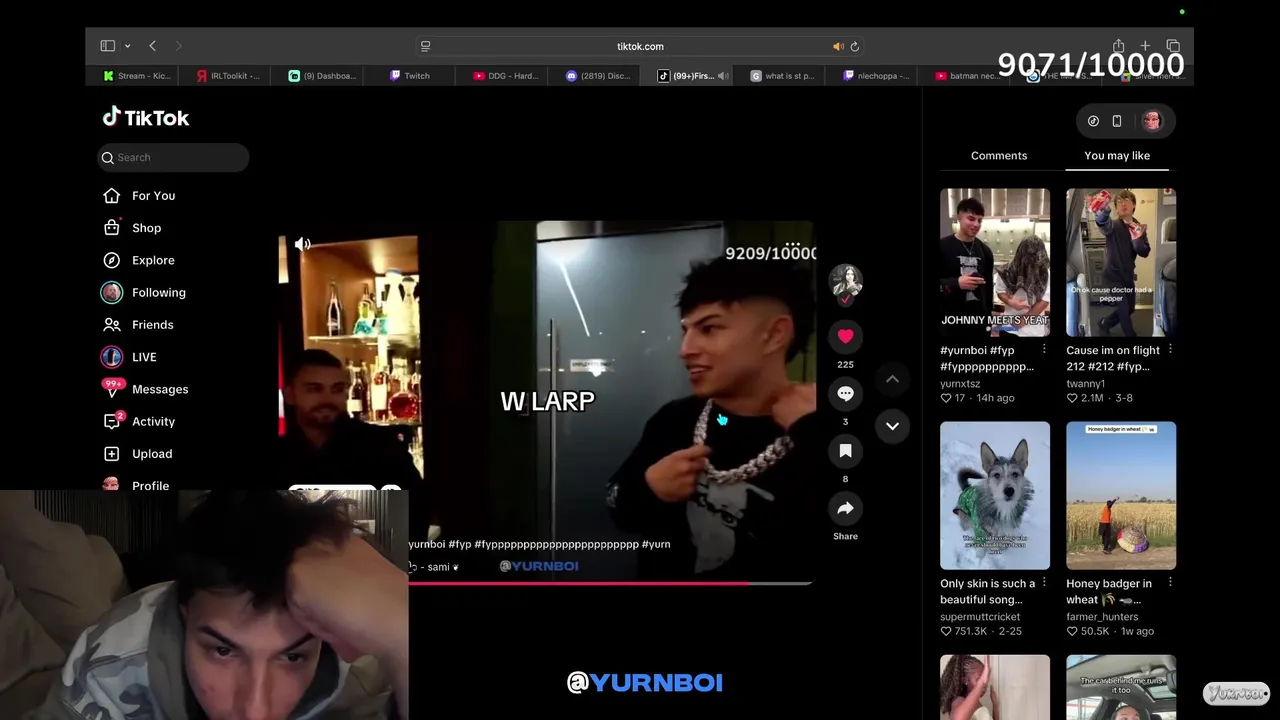Click the For You home icon
This screenshot has width=1280, height=720.
[112, 196]
